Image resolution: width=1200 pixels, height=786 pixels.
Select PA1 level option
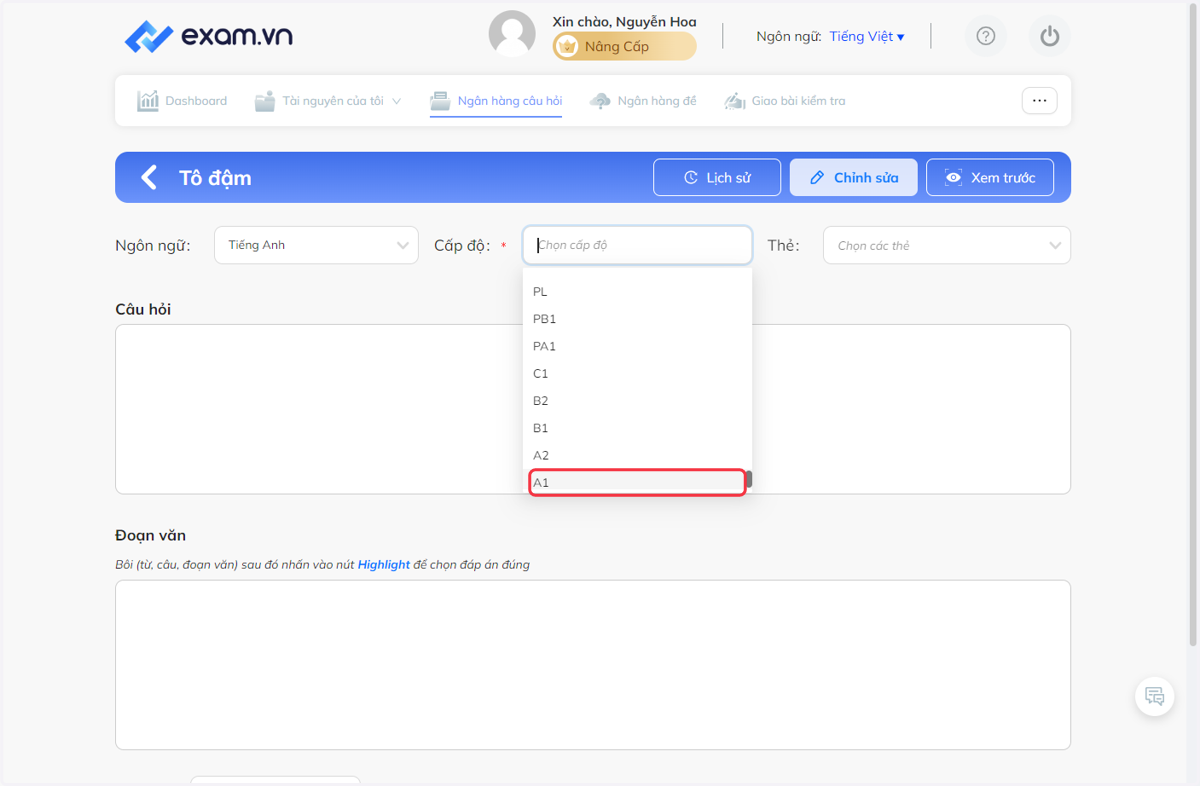tap(637, 346)
